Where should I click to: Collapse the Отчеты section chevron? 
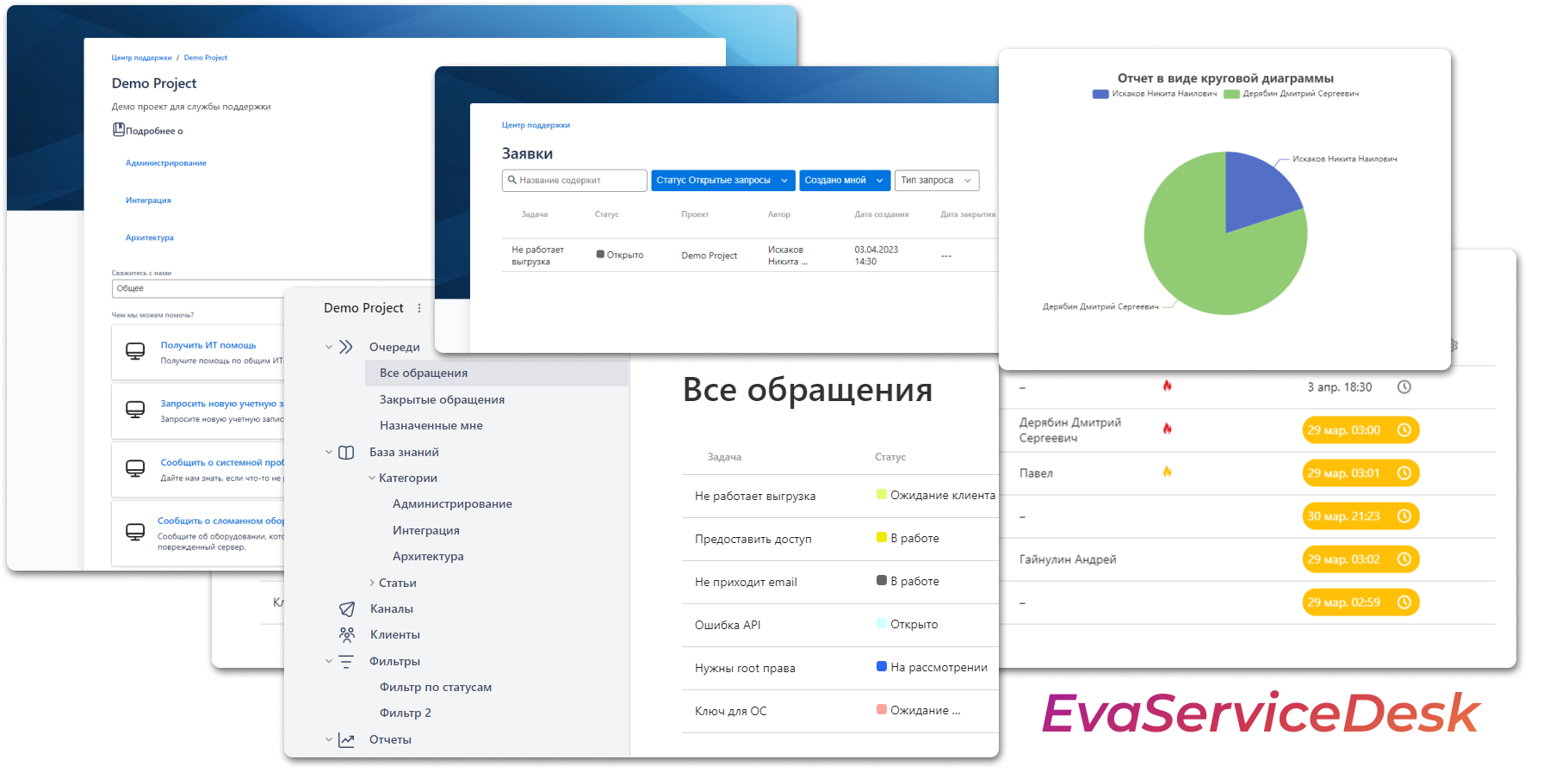[x=329, y=739]
